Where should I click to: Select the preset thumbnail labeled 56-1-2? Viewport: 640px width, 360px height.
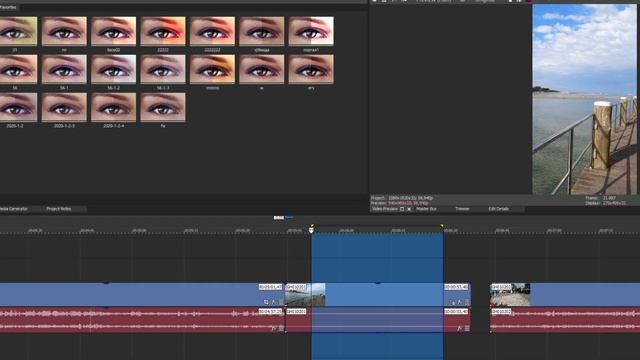(x=113, y=69)
